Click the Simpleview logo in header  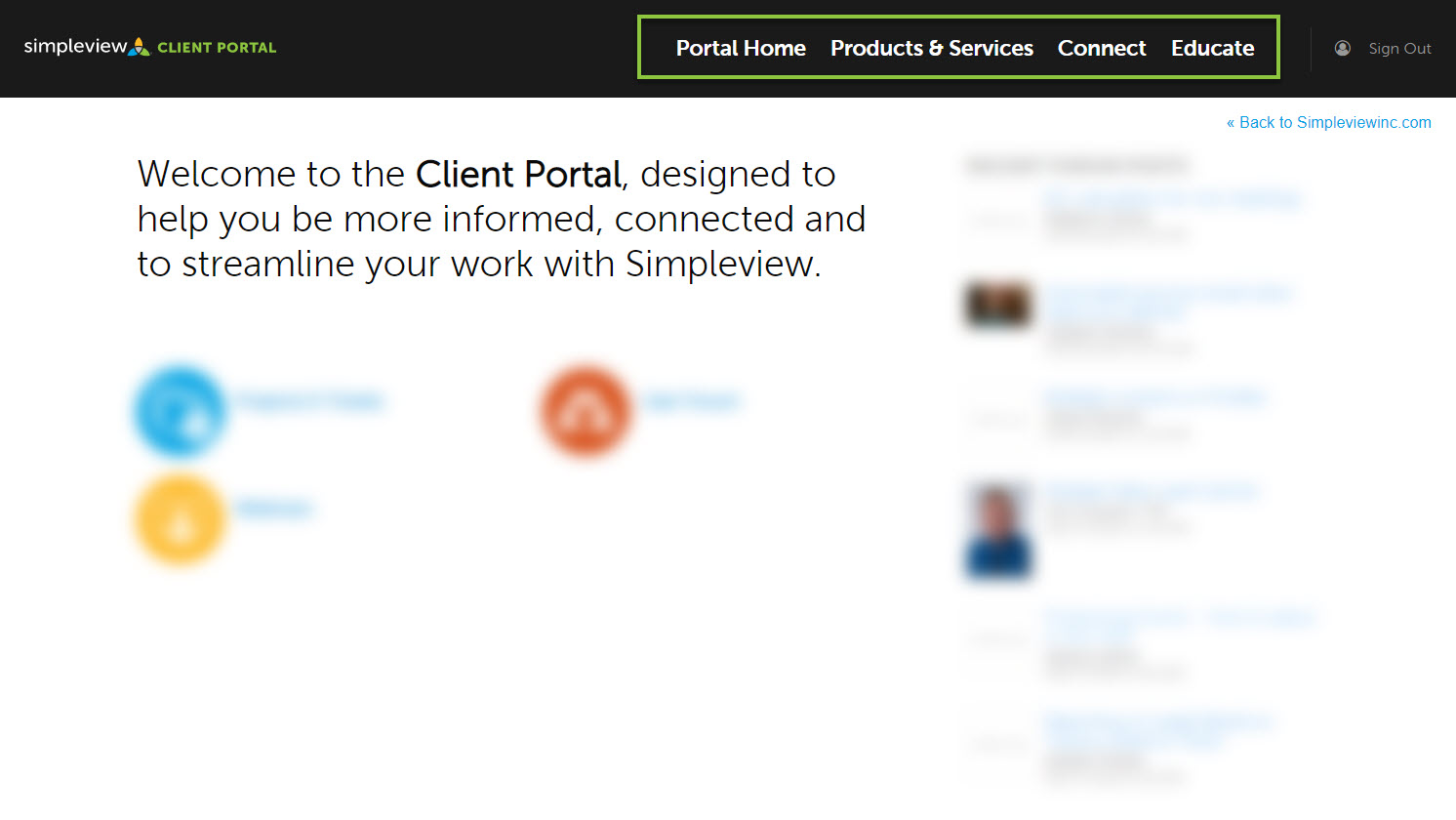pos(150,47)
